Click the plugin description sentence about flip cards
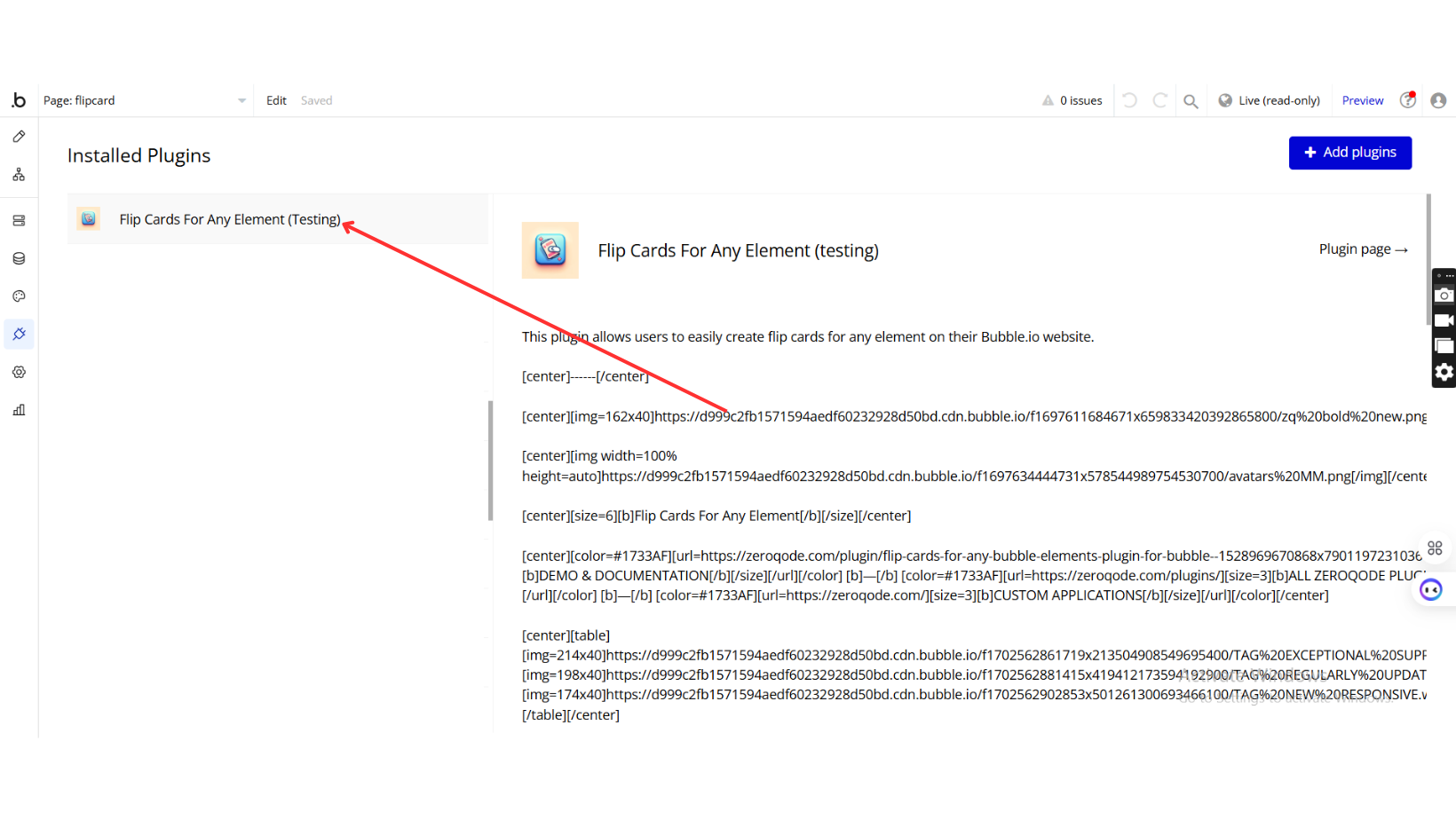Image resolution: width=1456 pixels, height=820 pixels. [808, 336]
